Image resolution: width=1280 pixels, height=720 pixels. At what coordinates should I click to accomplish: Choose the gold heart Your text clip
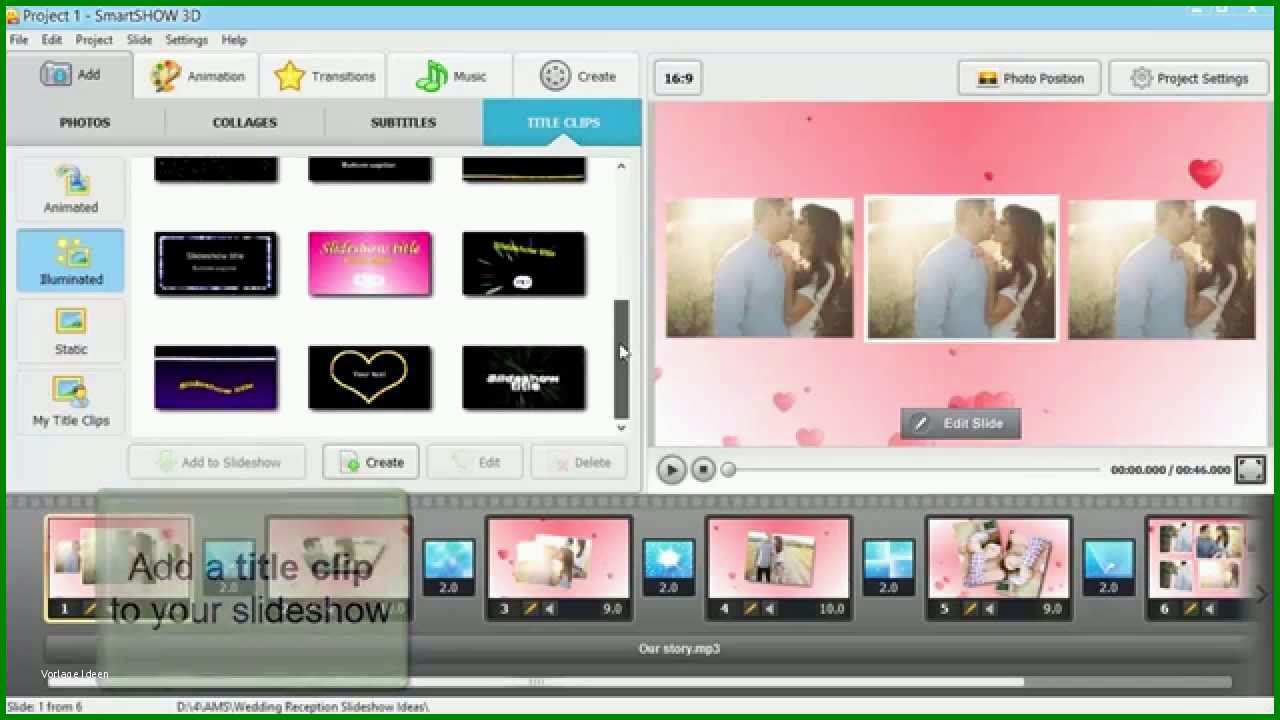click(x=370, y=378)
